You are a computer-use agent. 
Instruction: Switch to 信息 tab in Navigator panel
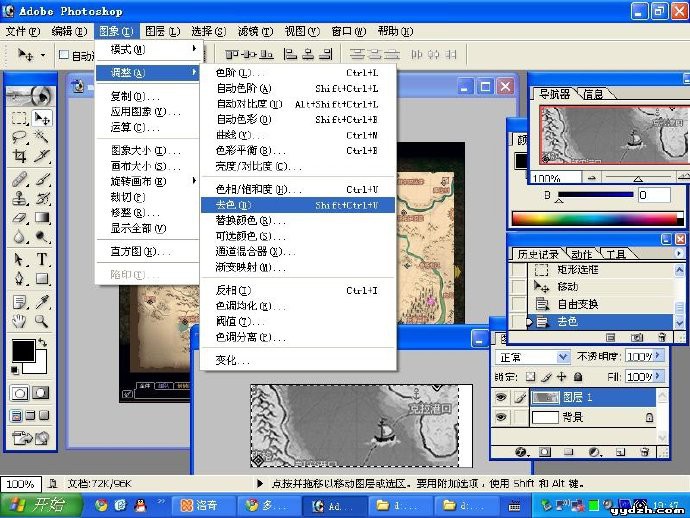593,94
